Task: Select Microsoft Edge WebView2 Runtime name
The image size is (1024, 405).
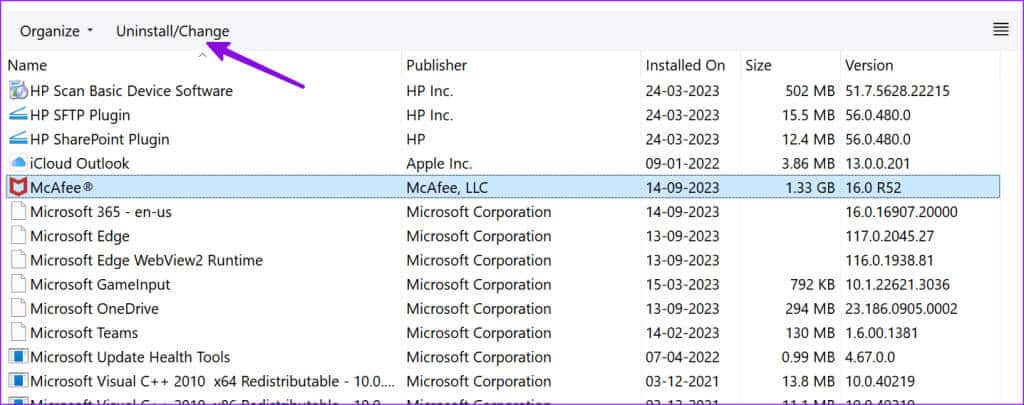Action: (146, 260)
